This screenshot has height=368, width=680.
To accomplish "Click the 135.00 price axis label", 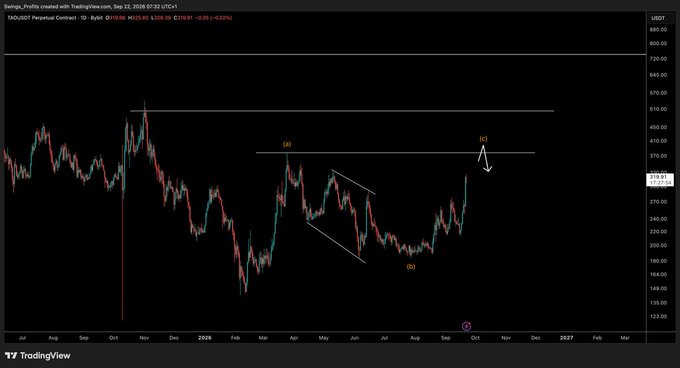I will [x=658, y=303].
